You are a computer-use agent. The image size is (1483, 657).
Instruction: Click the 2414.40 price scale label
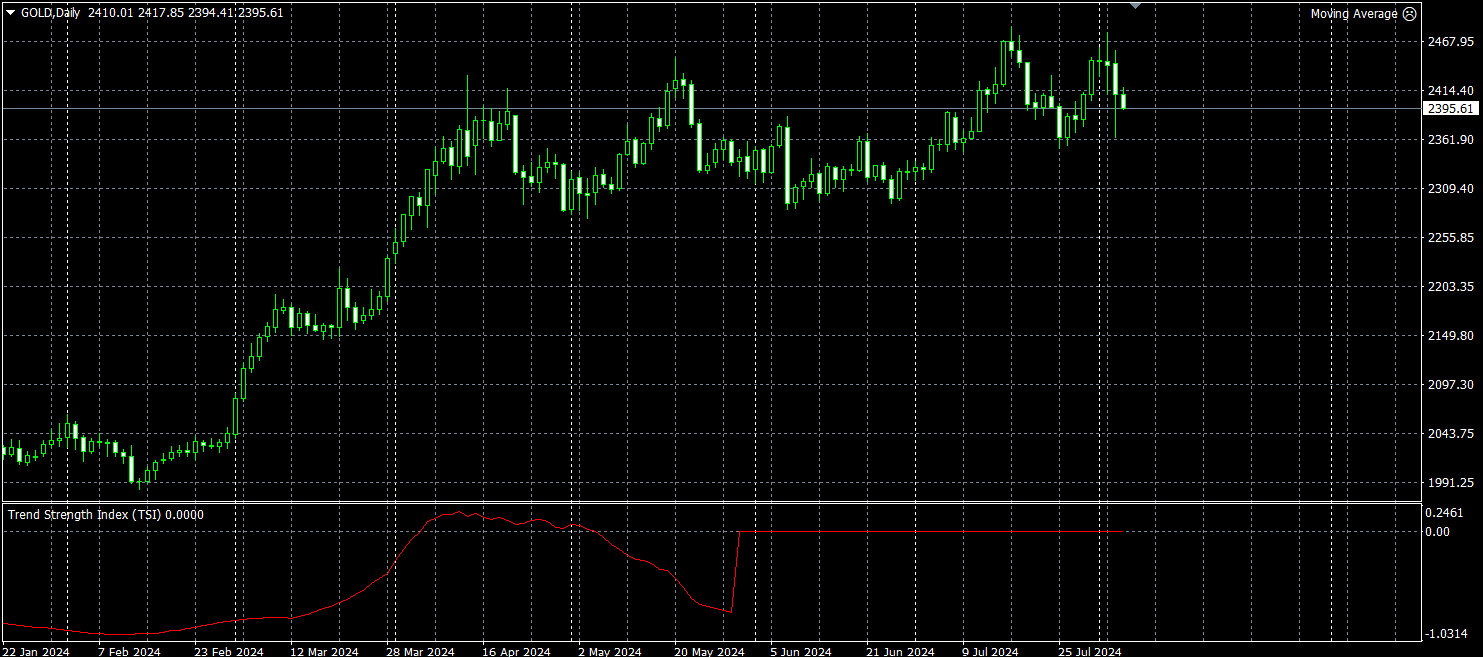(x=1451, y=91)
